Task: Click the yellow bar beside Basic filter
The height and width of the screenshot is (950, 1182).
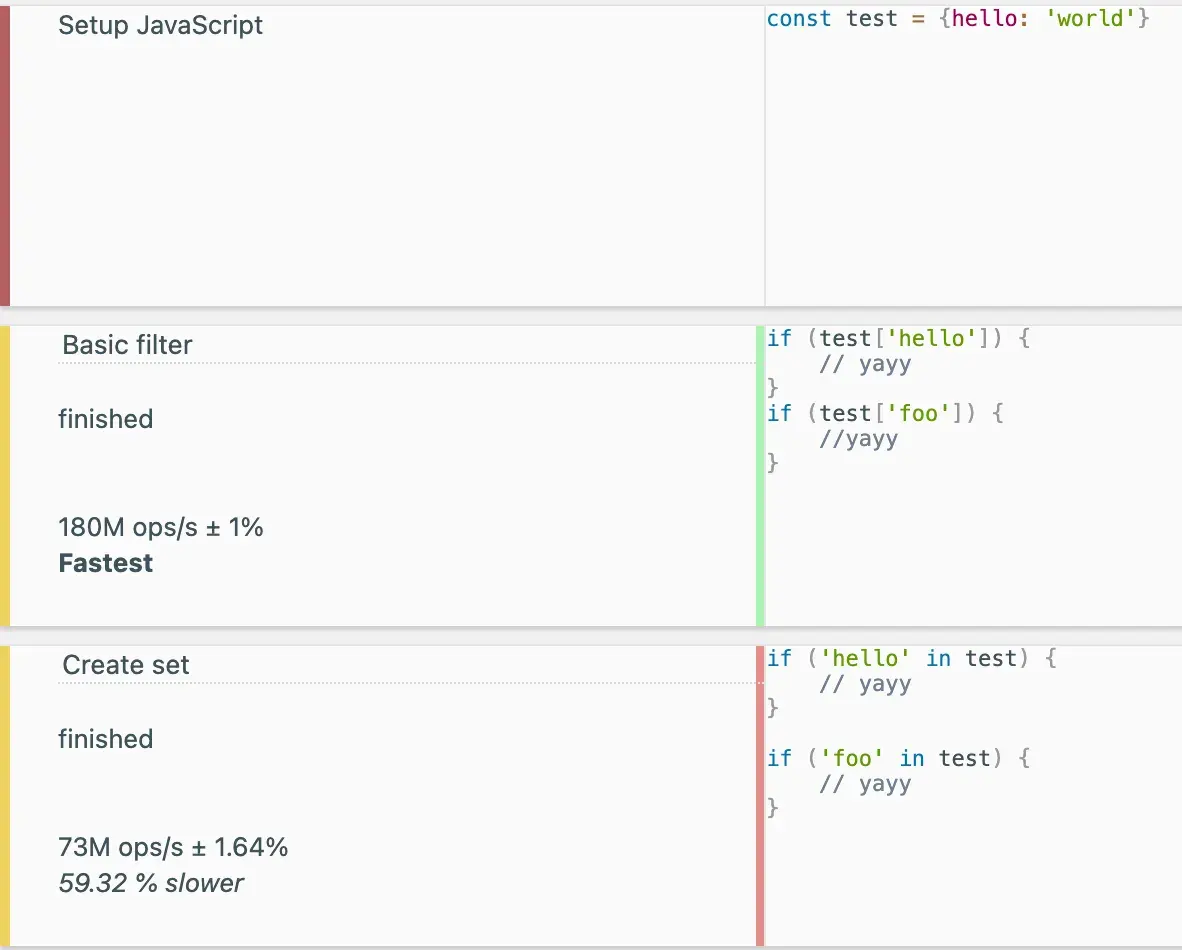Action: point(4,470)
